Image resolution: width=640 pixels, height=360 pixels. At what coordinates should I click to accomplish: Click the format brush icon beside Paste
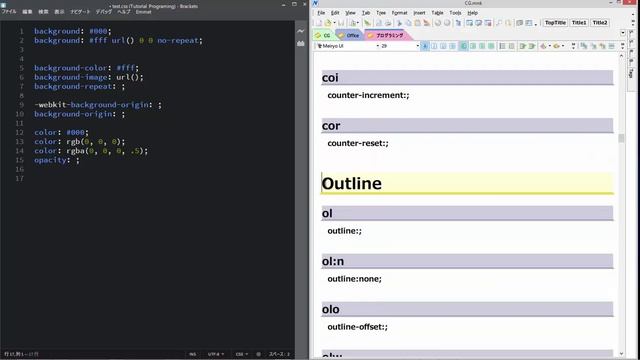(427, 23)
